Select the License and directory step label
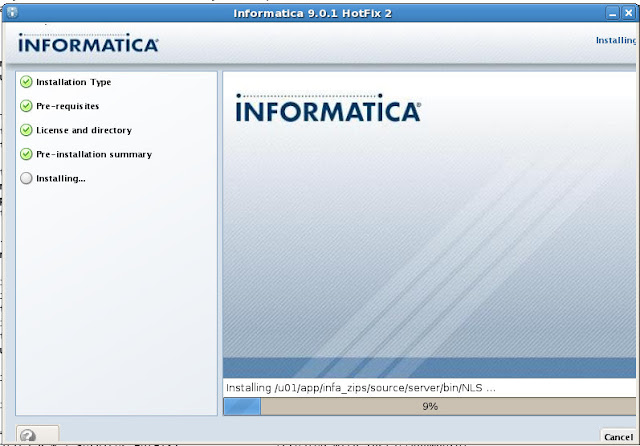This screenshot has width=640, height=446. pos(83,130)
